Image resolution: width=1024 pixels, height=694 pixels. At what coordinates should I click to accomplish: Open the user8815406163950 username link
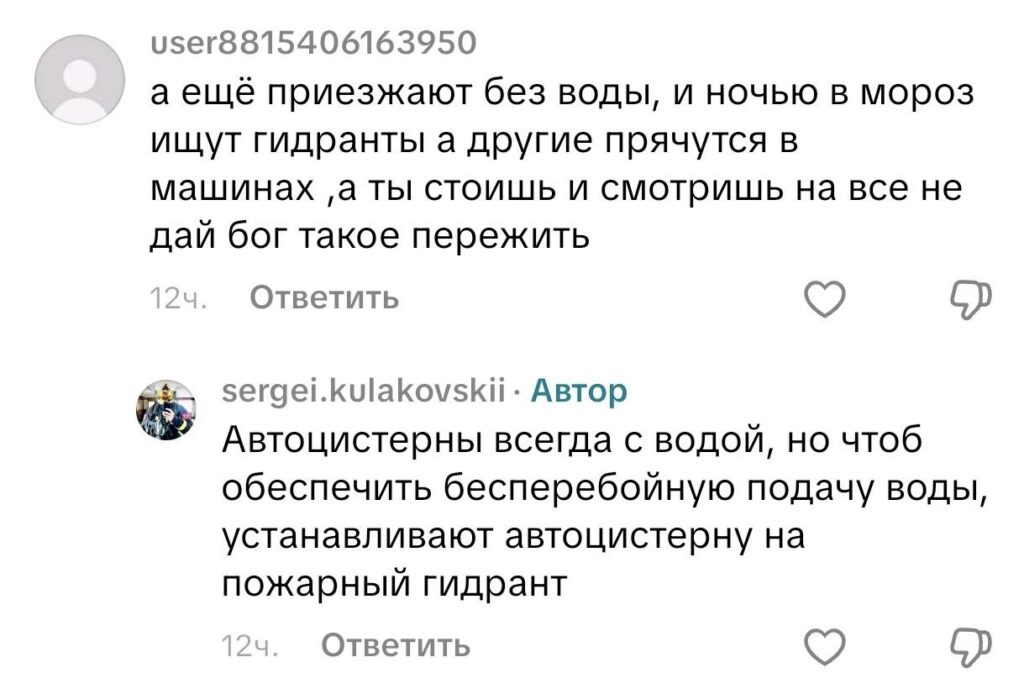pos(313,43)
